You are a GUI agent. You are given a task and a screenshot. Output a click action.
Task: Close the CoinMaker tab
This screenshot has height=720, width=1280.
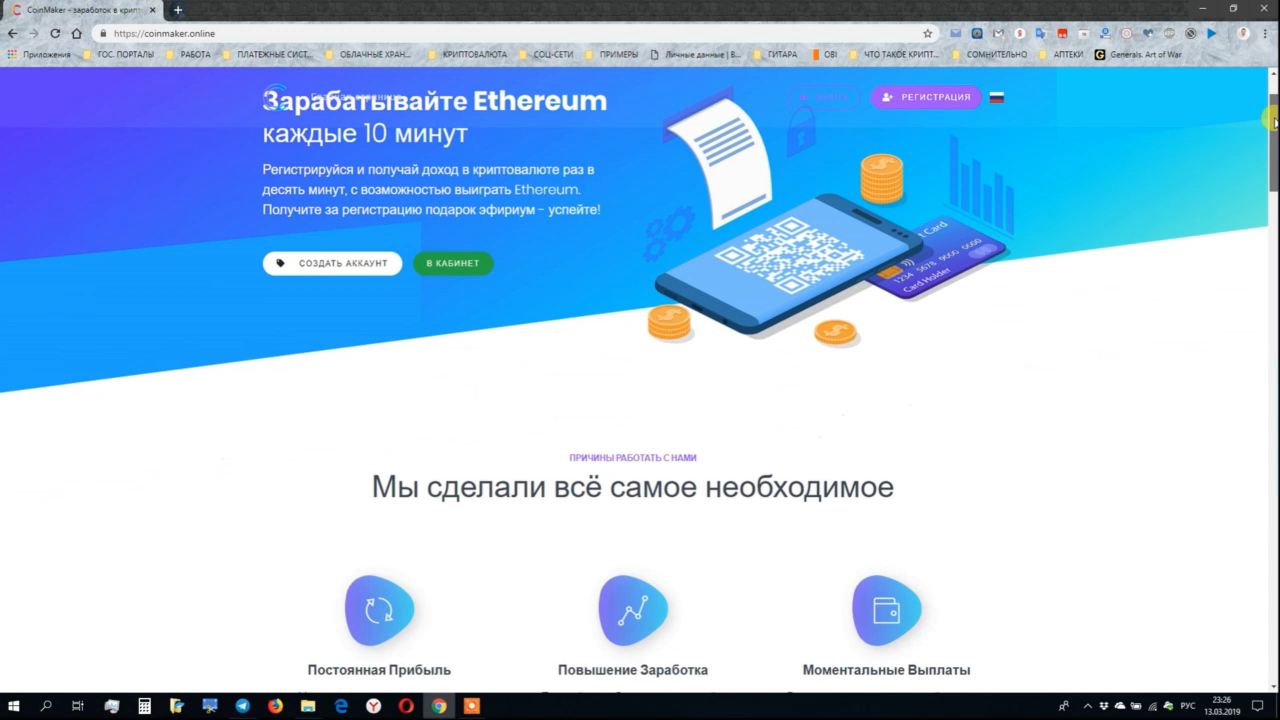[153, 10]
